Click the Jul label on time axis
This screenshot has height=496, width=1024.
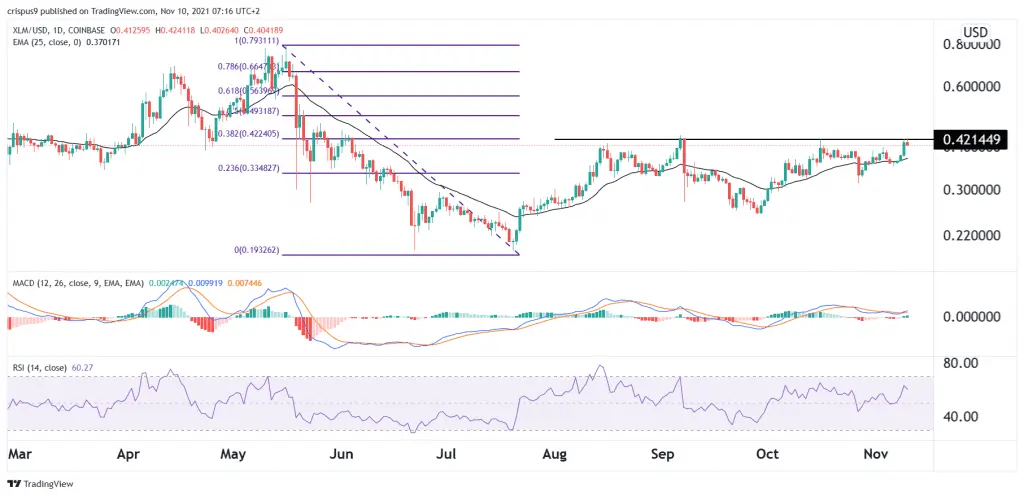(x=447, y=454)
